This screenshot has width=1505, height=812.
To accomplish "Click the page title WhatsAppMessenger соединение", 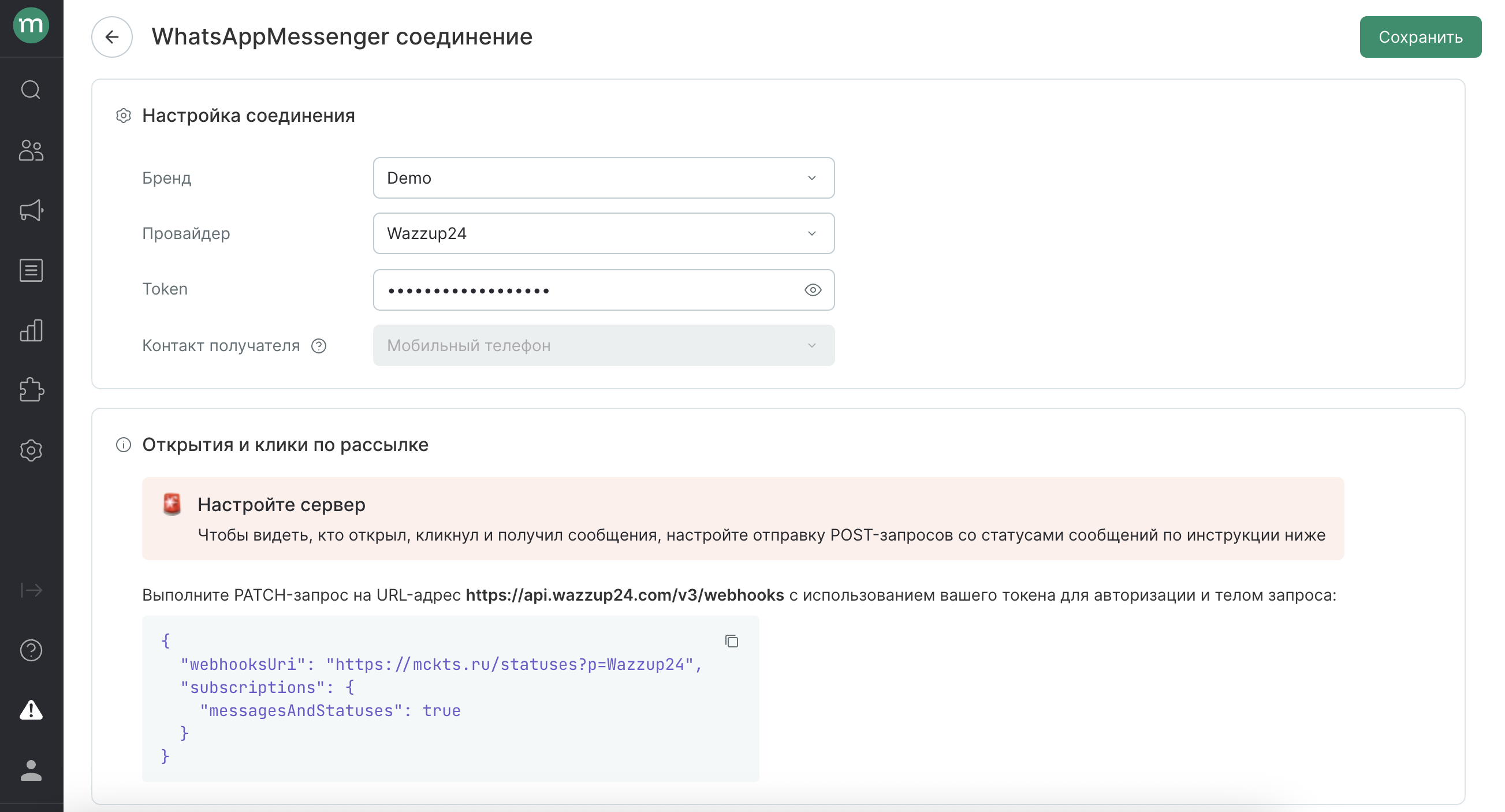I will tap(342, 36).
